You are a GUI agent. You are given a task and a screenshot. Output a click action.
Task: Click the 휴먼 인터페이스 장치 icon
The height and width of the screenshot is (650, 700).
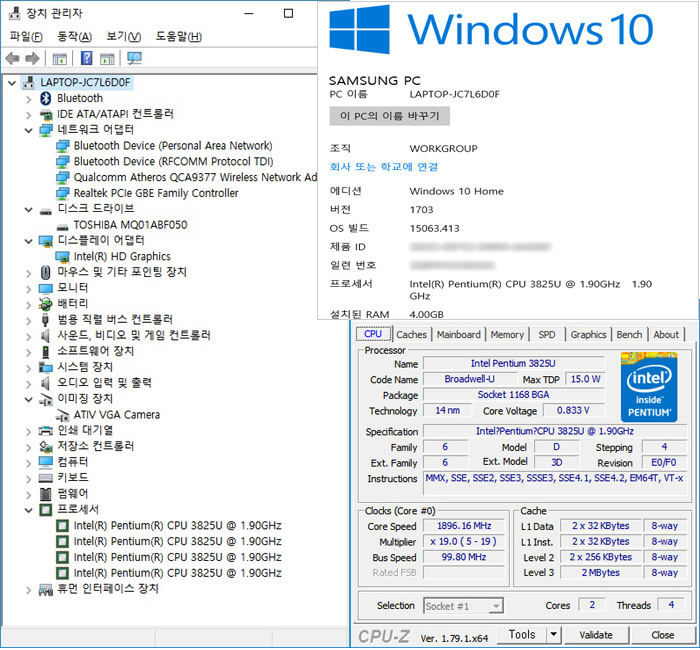tap(46, 590)
